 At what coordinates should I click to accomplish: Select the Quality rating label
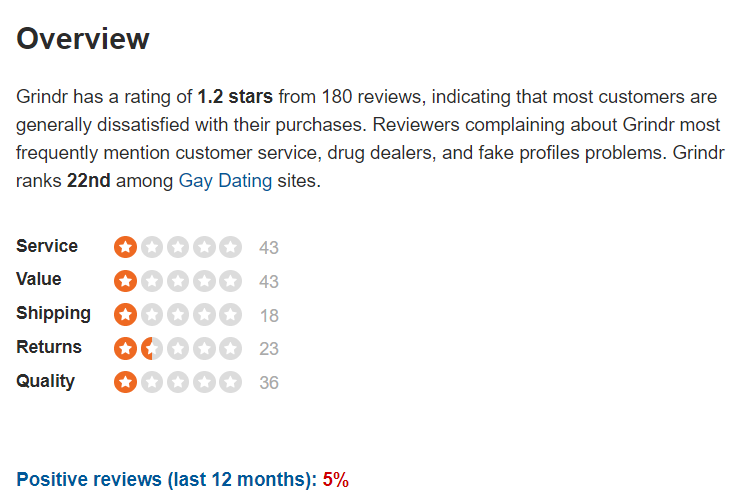[45, 381]
